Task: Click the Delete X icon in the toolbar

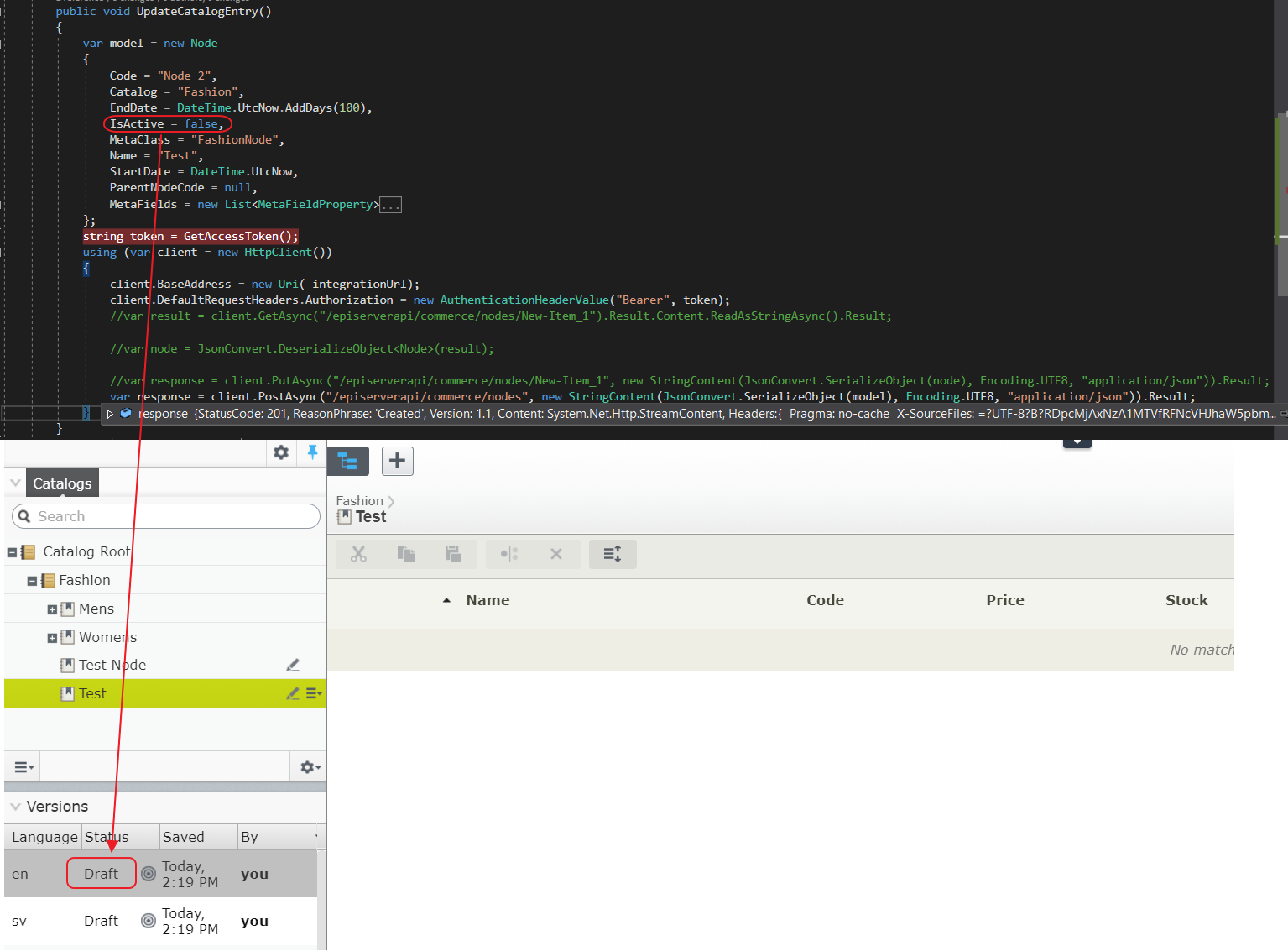Action: (555, 554)
